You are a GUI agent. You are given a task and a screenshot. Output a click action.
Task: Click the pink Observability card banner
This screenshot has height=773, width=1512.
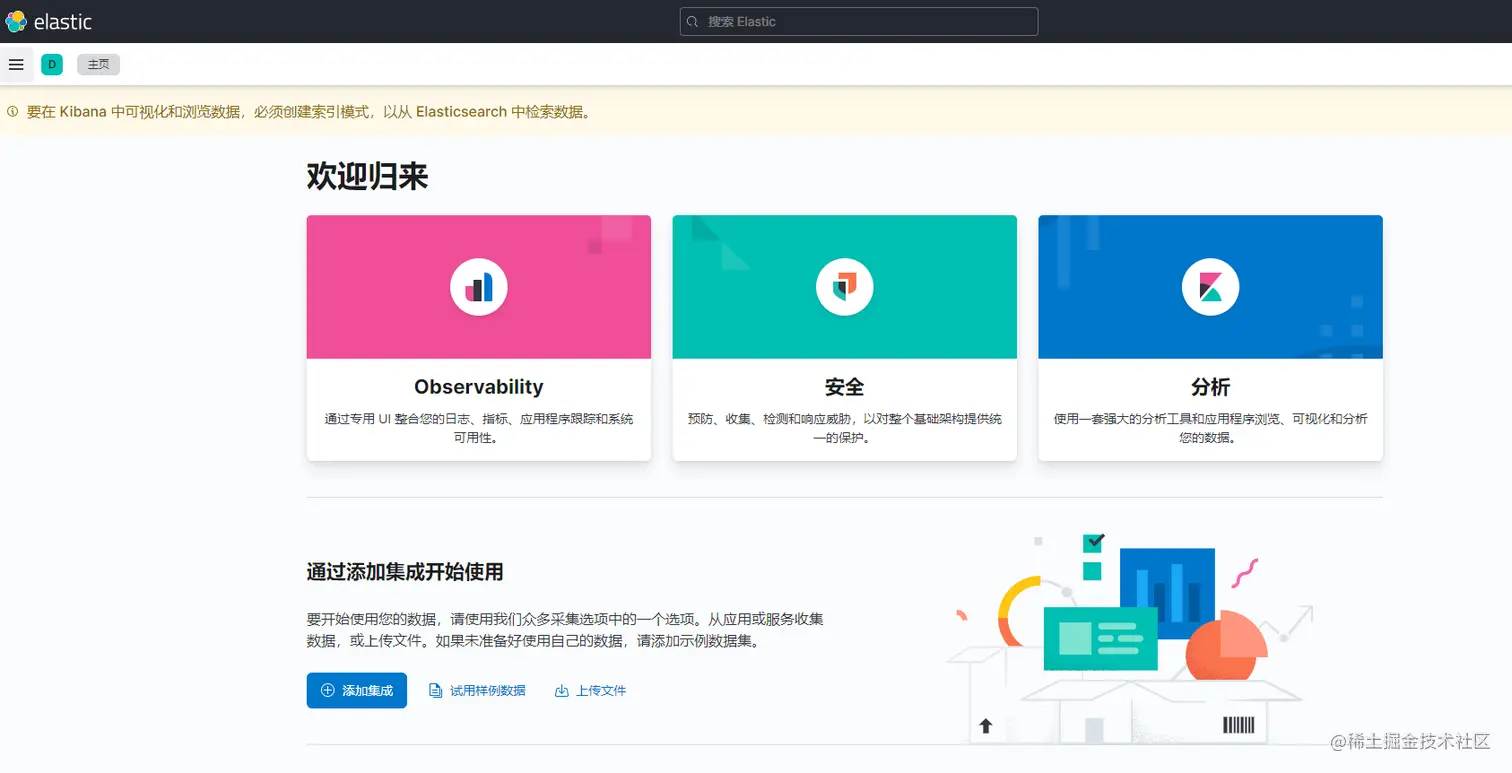click(x=479, y=287)
